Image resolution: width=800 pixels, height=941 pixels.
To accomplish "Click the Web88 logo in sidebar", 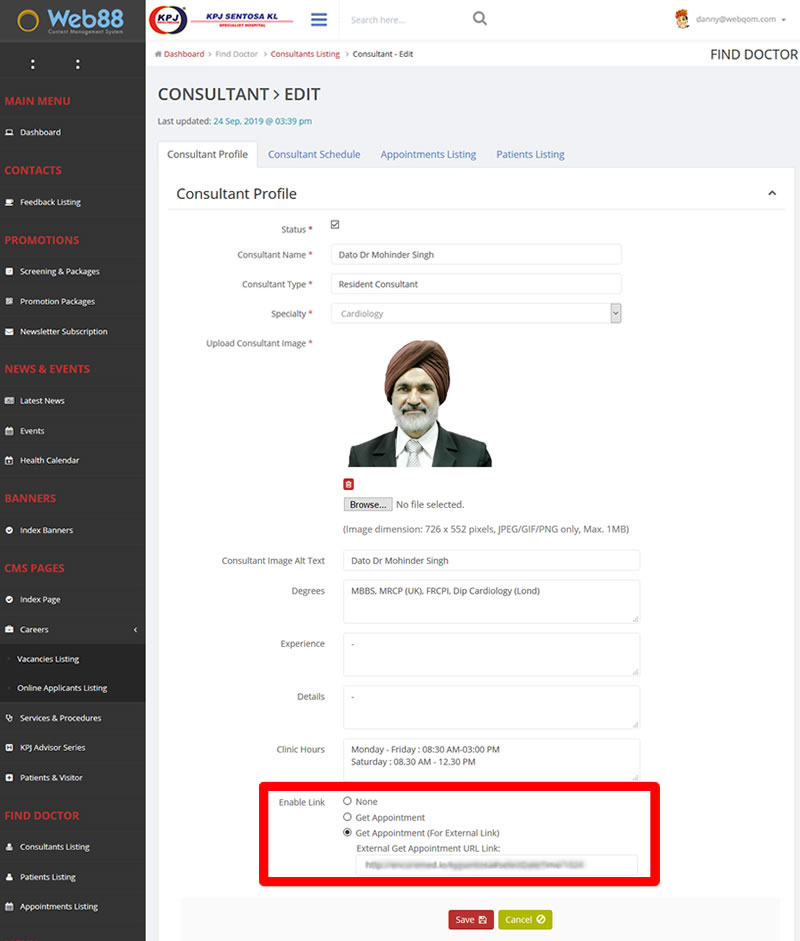I will click(x=72, y=20).
